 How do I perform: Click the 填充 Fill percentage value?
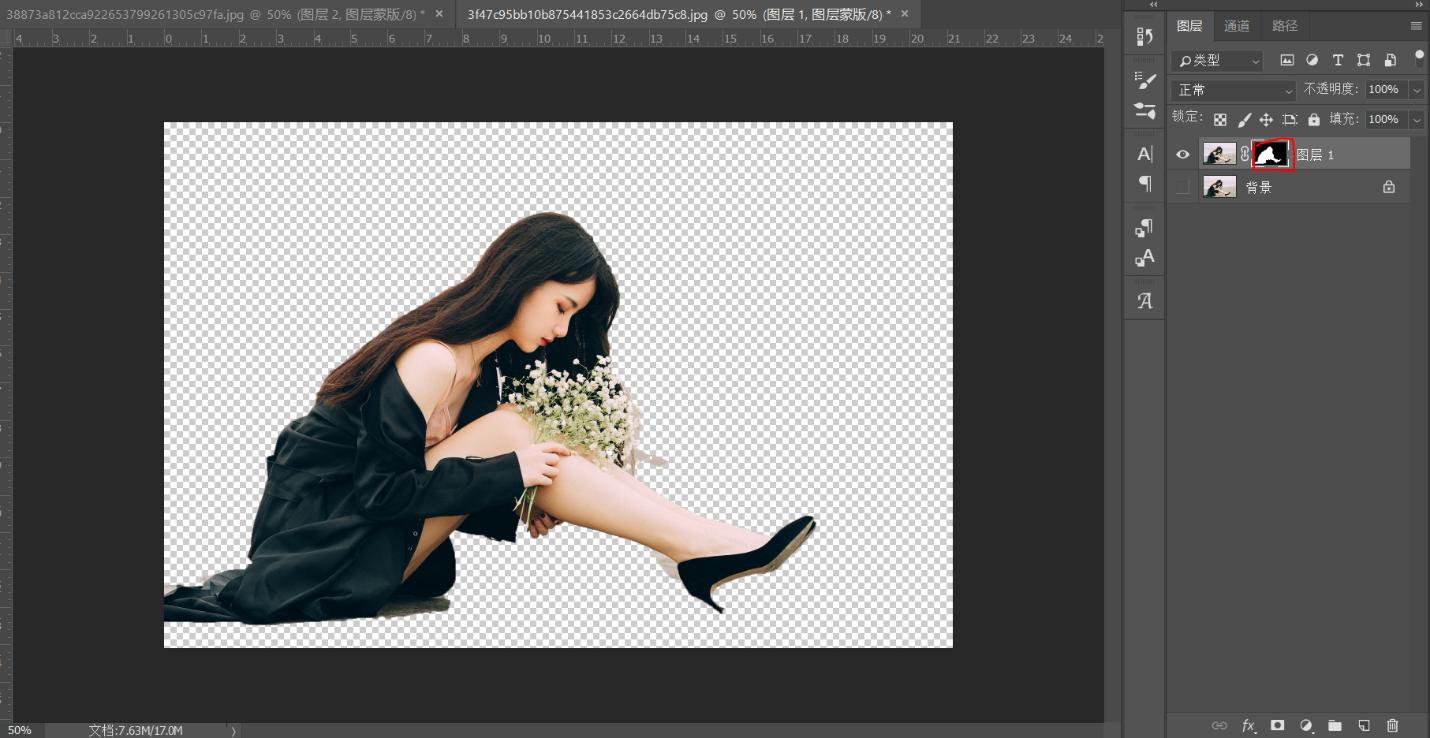[x=1384, y=119]
